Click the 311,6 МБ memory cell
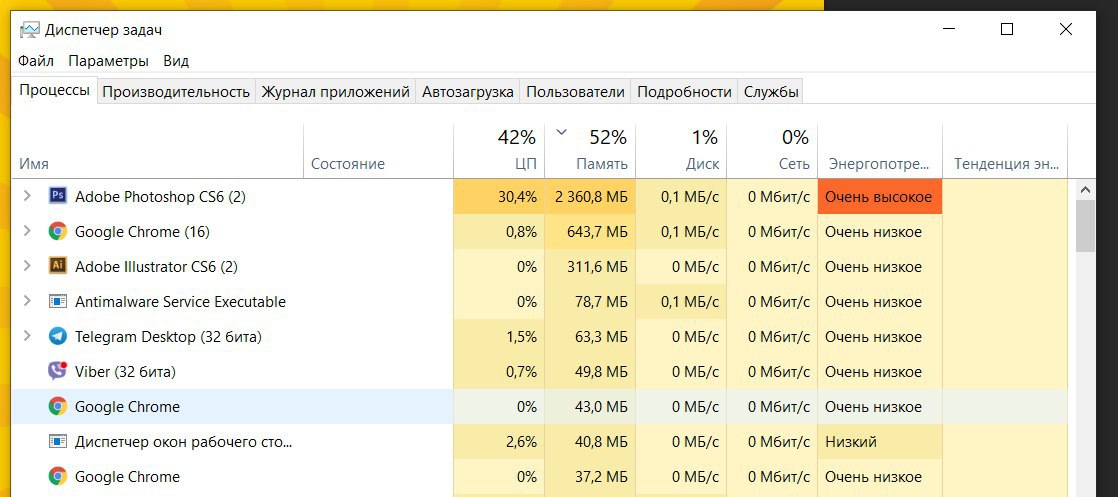The image size is (1118, 497). (x=590, y=266)
